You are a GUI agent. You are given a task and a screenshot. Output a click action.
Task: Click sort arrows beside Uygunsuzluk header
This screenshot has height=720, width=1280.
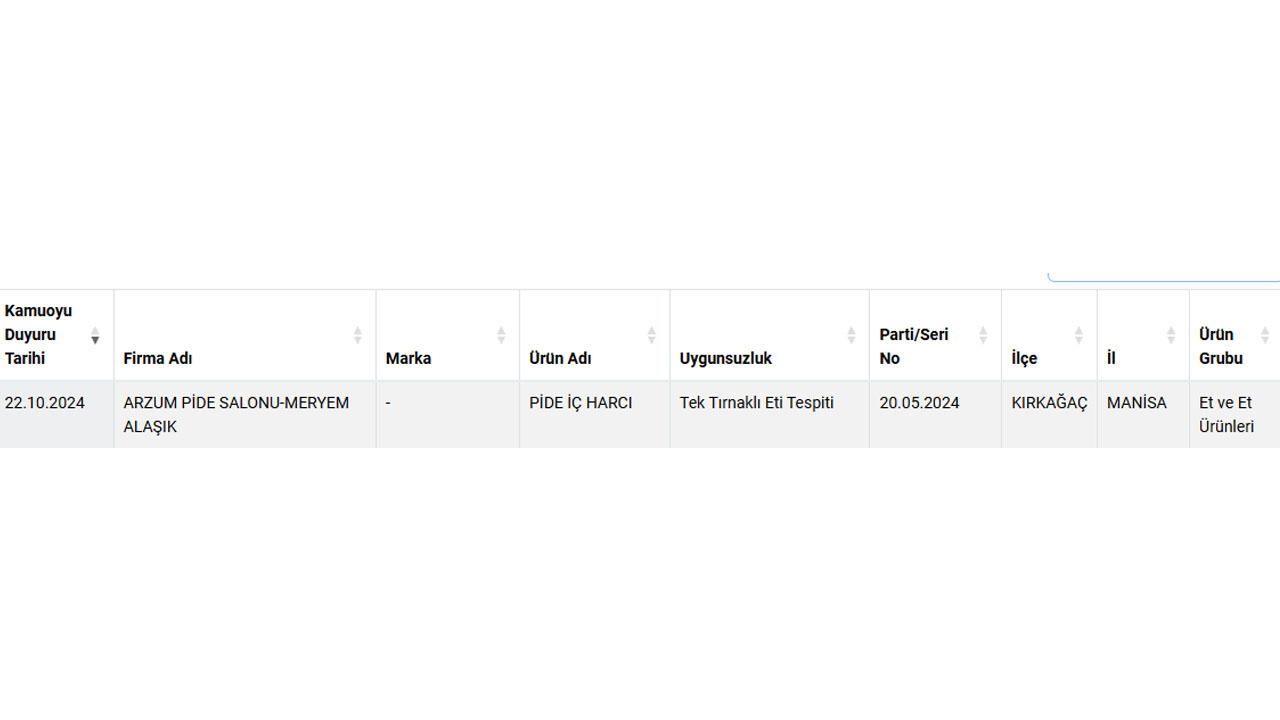(x=851, y=335)
